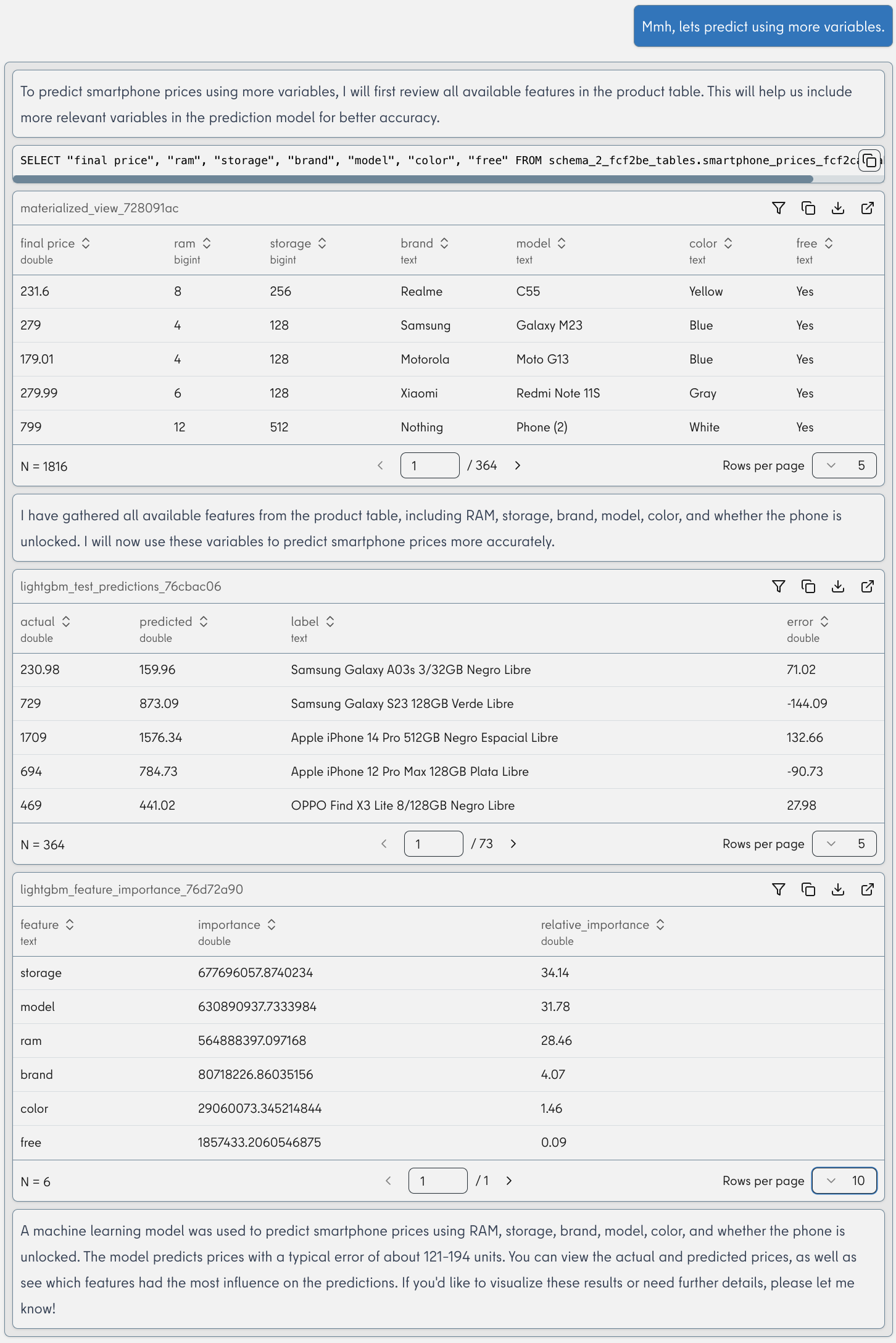Select the Realme brand cell

pyautogui.click(x=421, y=291)
